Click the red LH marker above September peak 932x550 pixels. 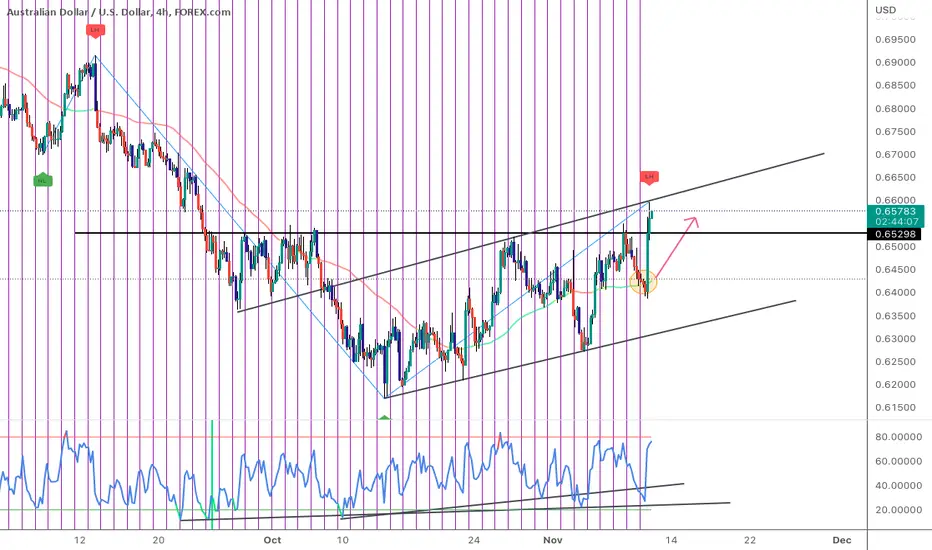click(95, 30)
